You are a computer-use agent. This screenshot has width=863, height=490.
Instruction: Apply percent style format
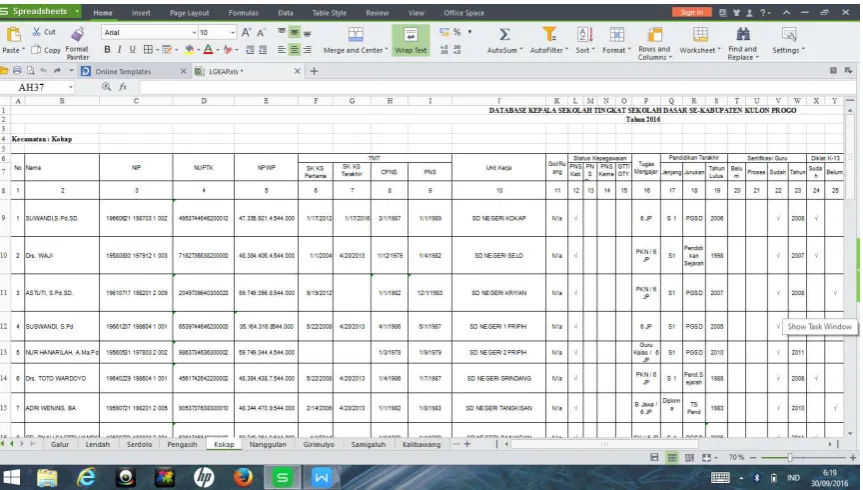[457, 32]
